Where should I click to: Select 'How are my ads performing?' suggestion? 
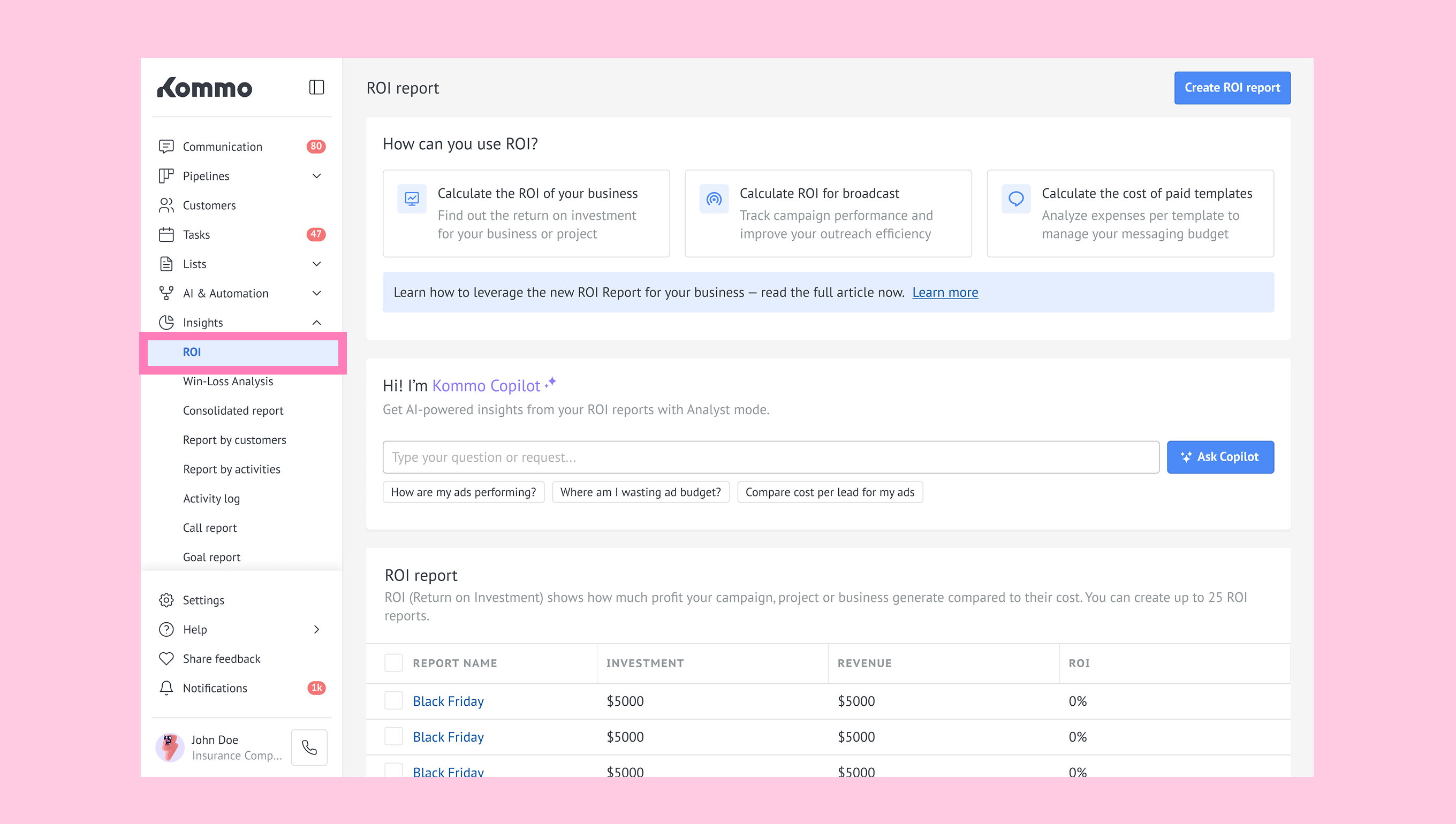tap(463, 492)
